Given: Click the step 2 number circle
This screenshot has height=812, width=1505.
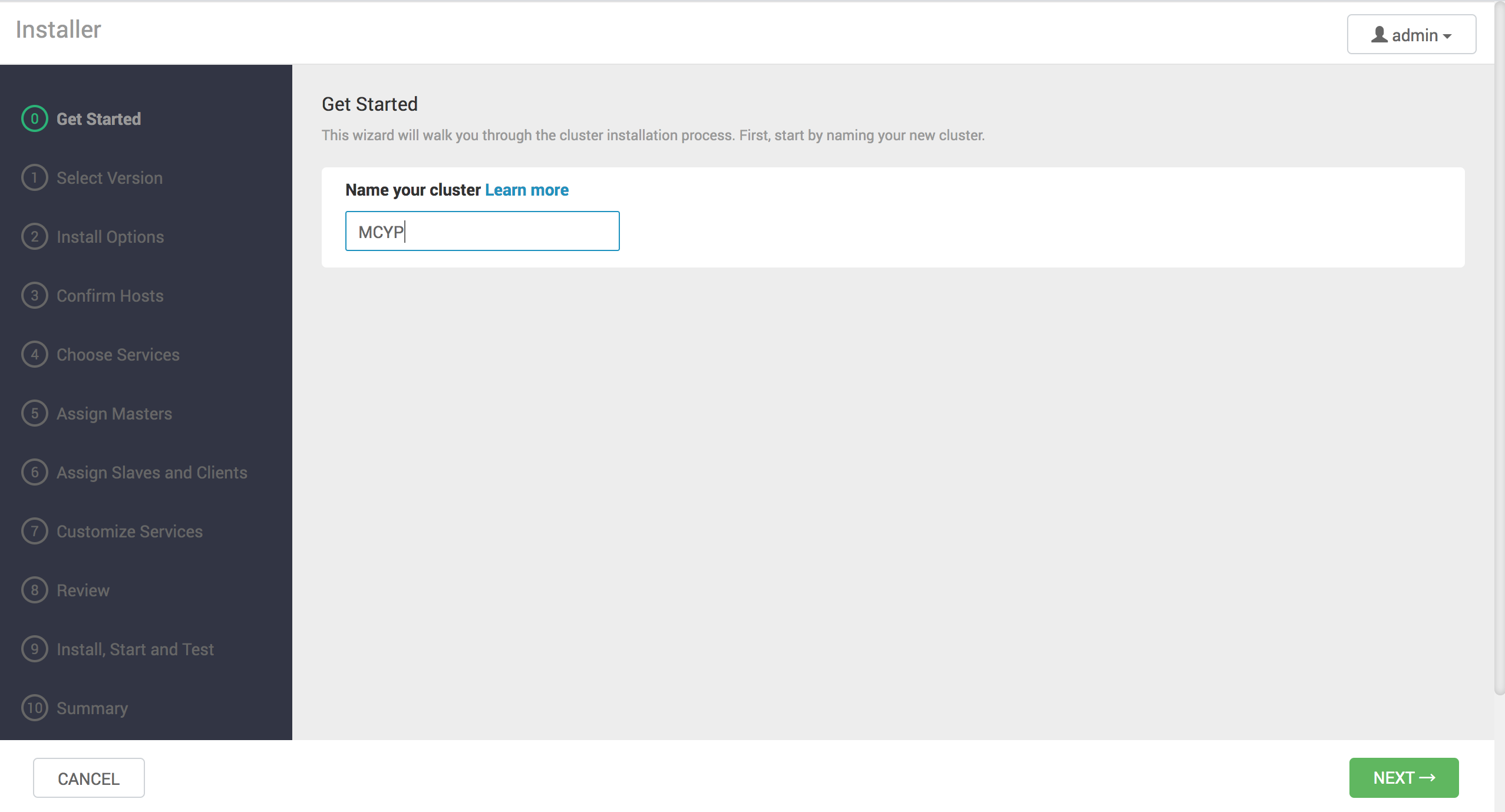Looking at the screenshot, I should tap(35, 237).
